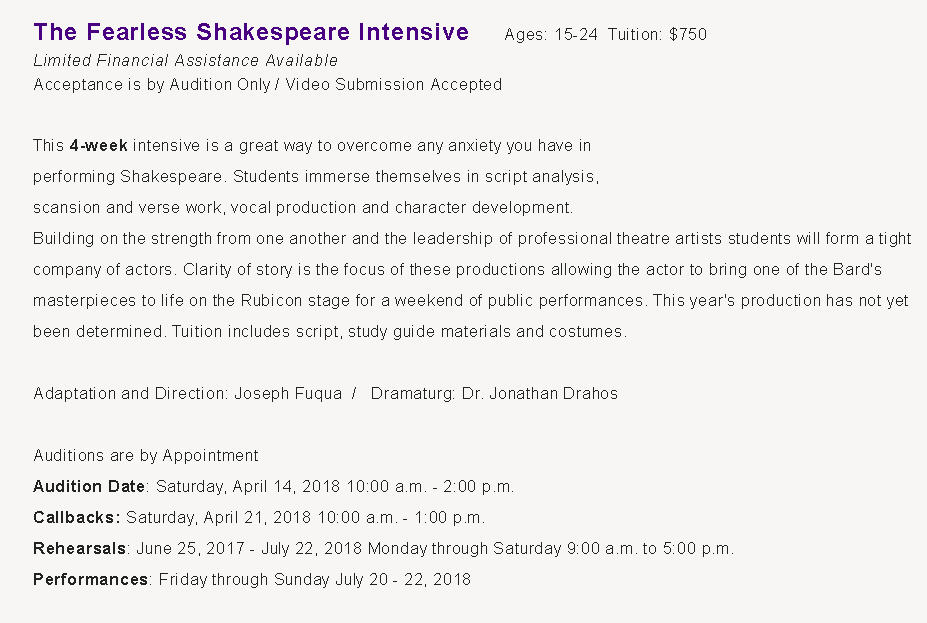Click Auditions are by Appointment line
The width and height of the screenshot is (927, 623).
point(146,456)
